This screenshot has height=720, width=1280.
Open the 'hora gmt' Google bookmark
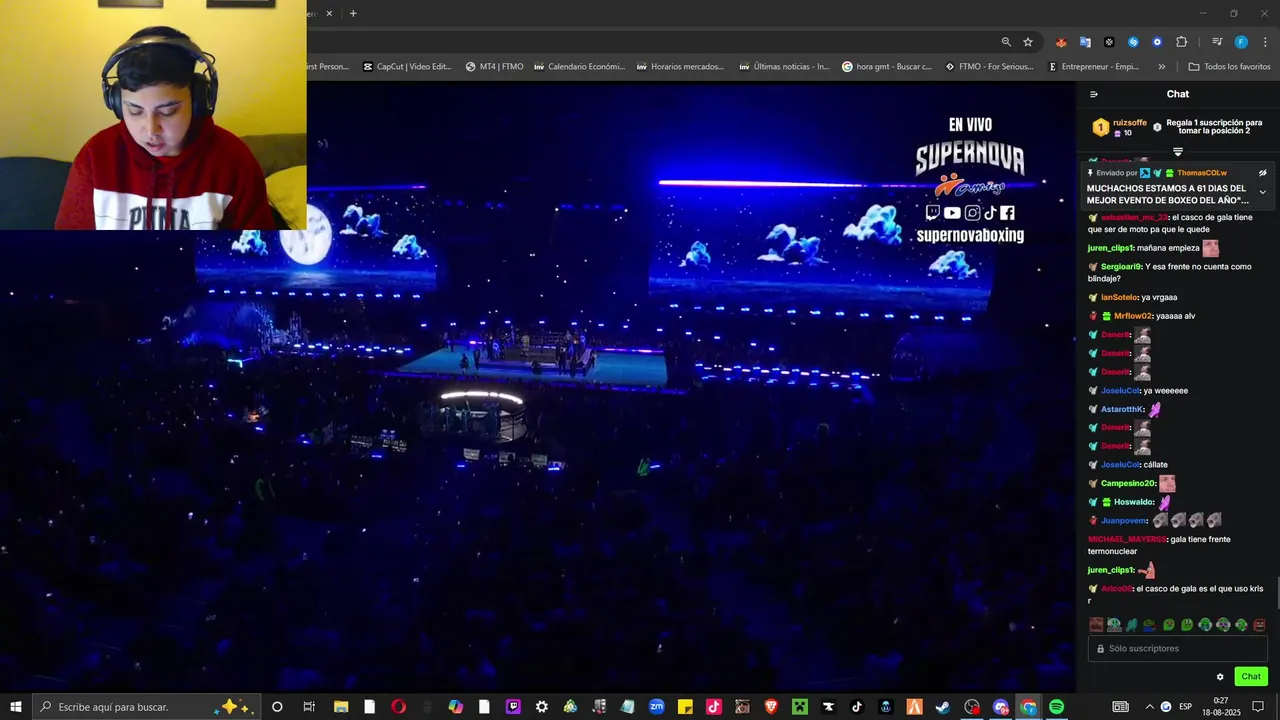[887, 67]
